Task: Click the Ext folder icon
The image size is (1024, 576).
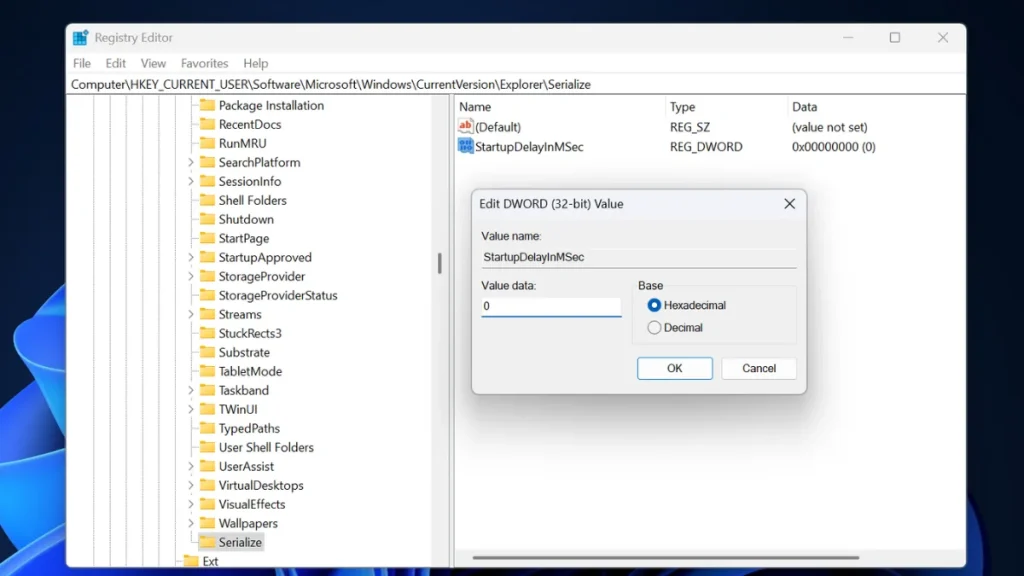Action: [191, 561]
